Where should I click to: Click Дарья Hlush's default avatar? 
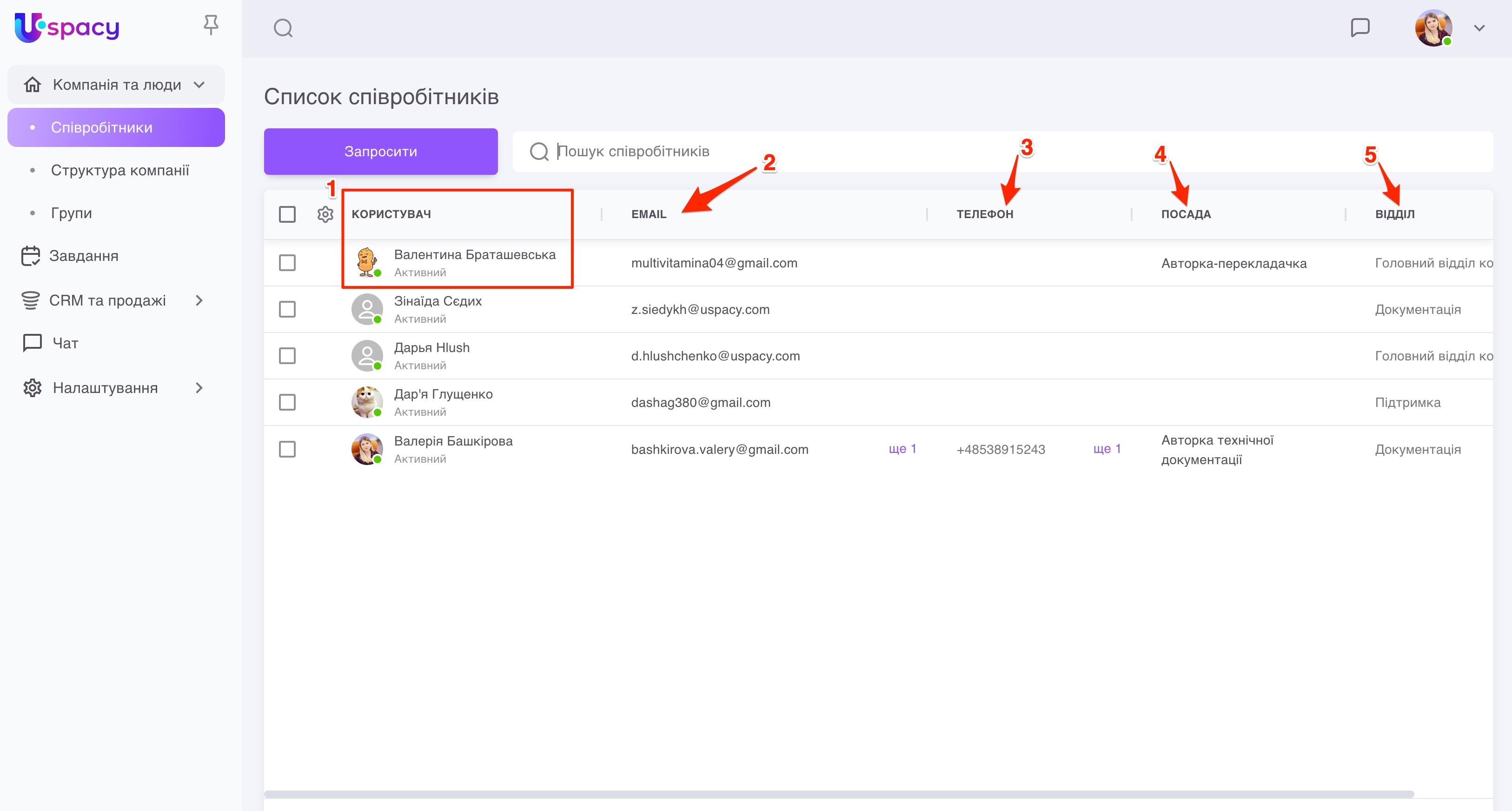pos(367,355)
